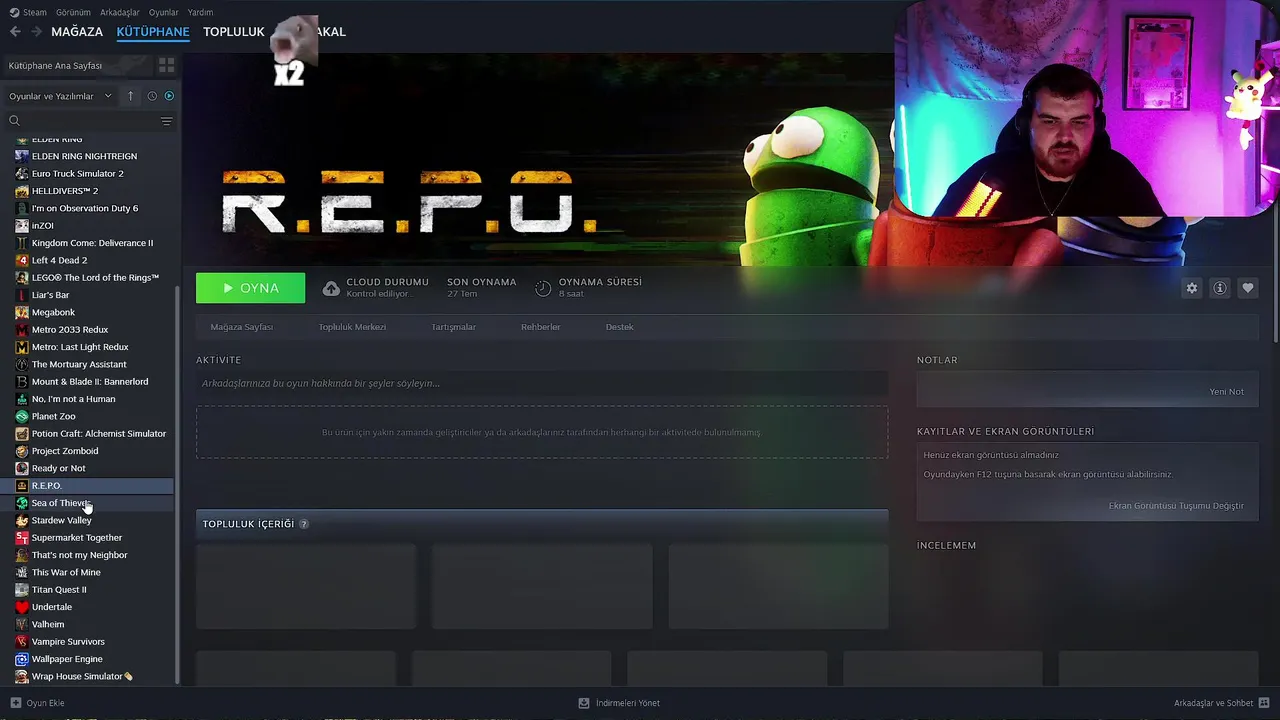This screenshot has width=1280, height=720.
Task: Open the Topluluk Merkezi link
Action: pyautogui.click(x=352, y=327)
